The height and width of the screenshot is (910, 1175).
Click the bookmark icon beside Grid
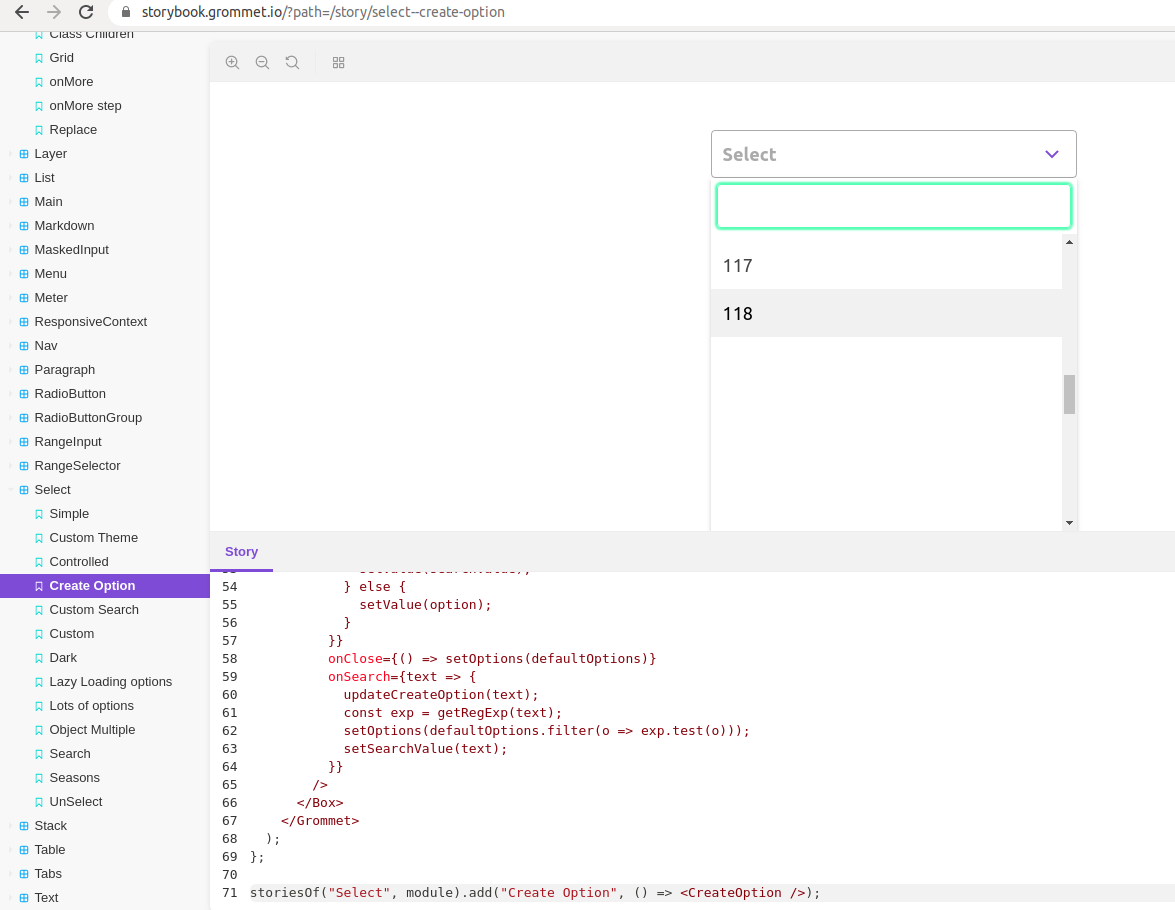(39, 58)
